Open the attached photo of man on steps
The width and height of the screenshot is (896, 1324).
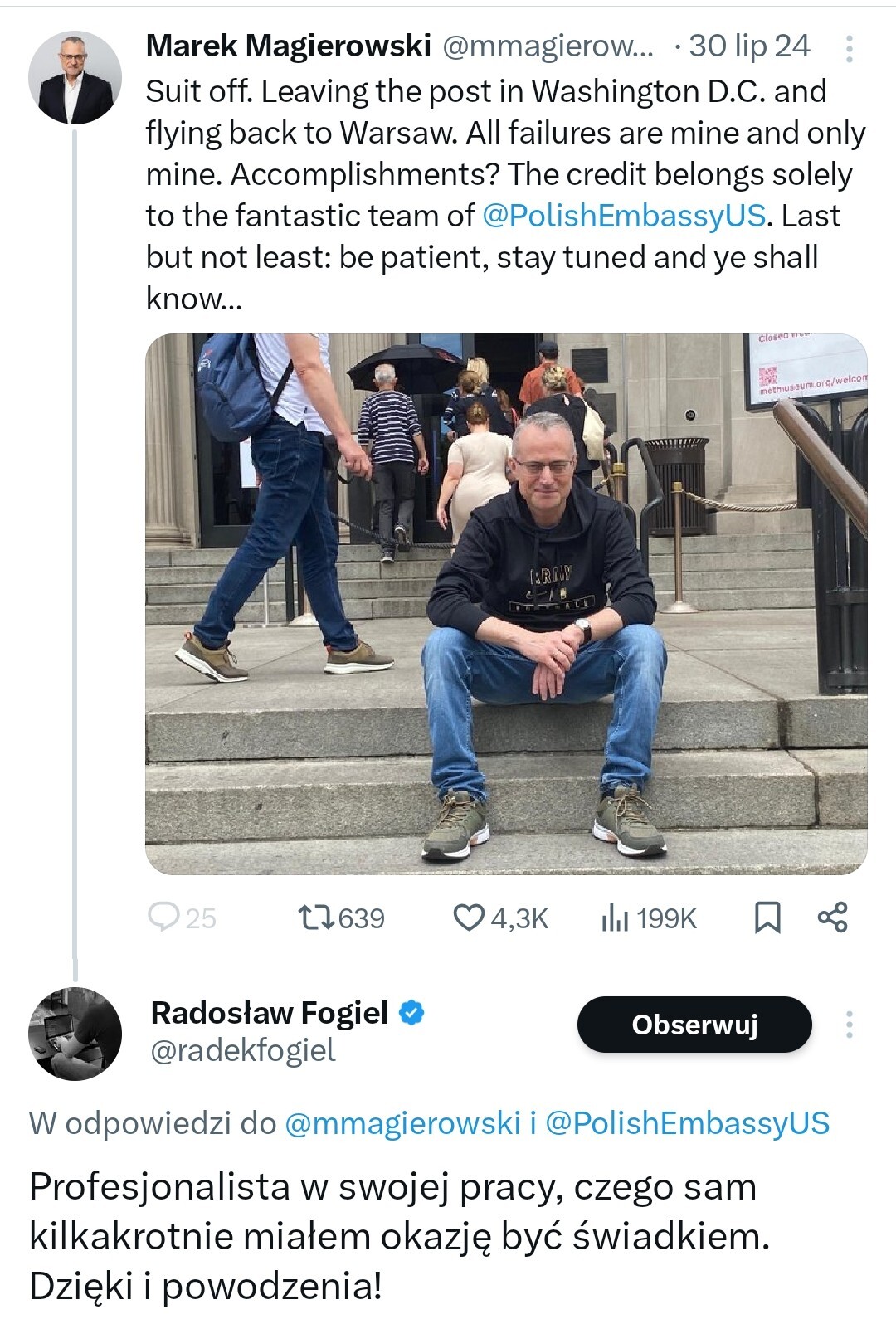pyautogui.click(x=506, y=604)
